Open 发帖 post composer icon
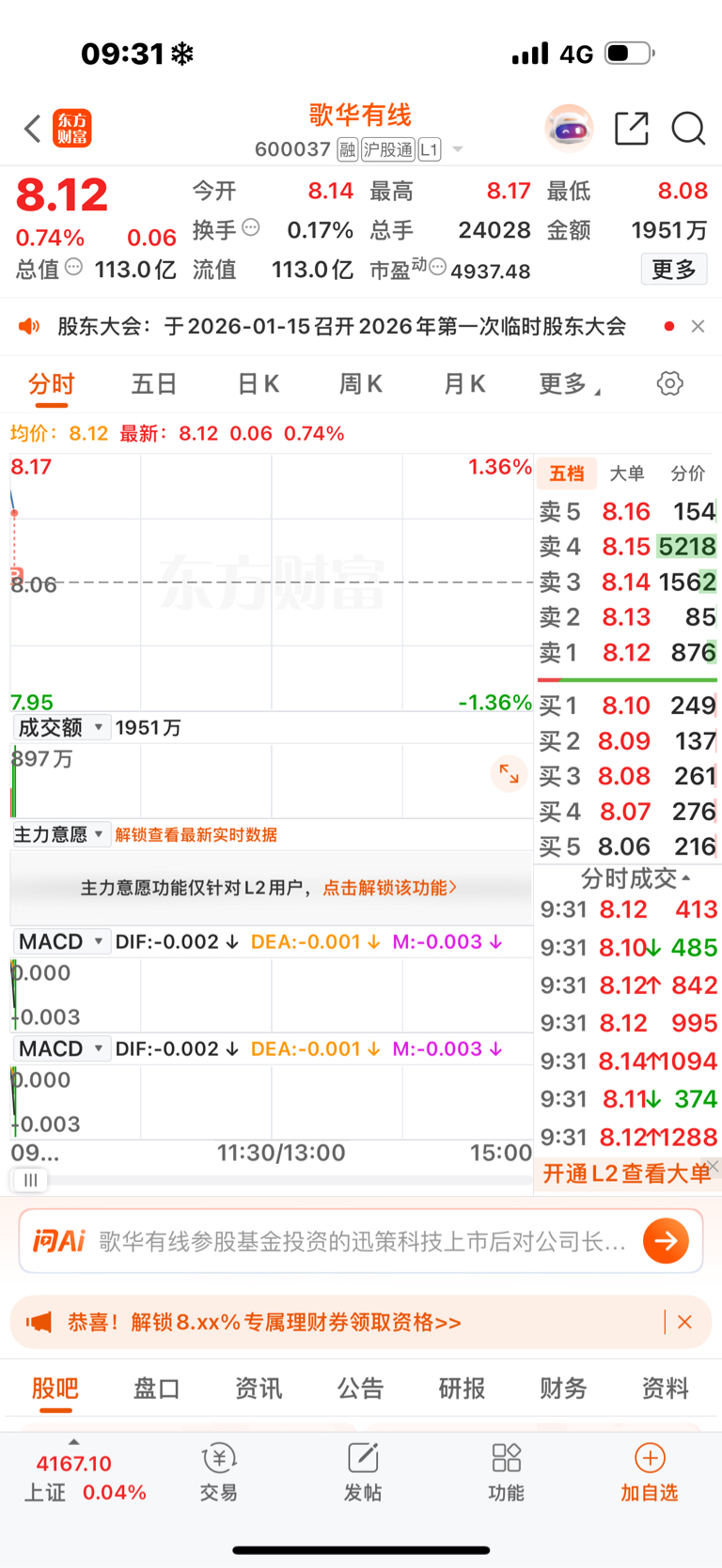This screenshot has height=1568, width=722. 363,1458
